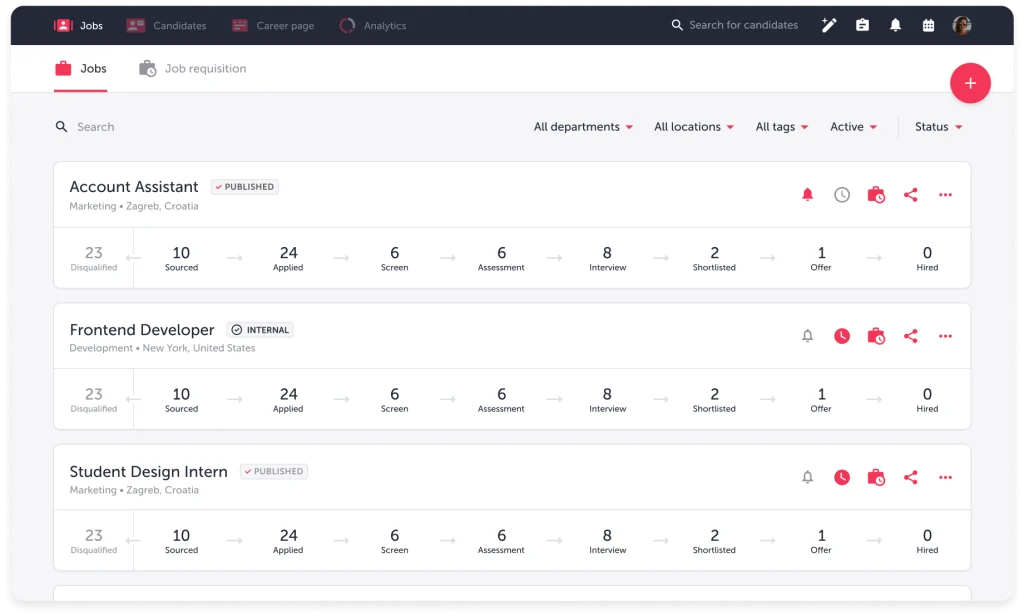Open the All locations filter

tap(694, 126)
